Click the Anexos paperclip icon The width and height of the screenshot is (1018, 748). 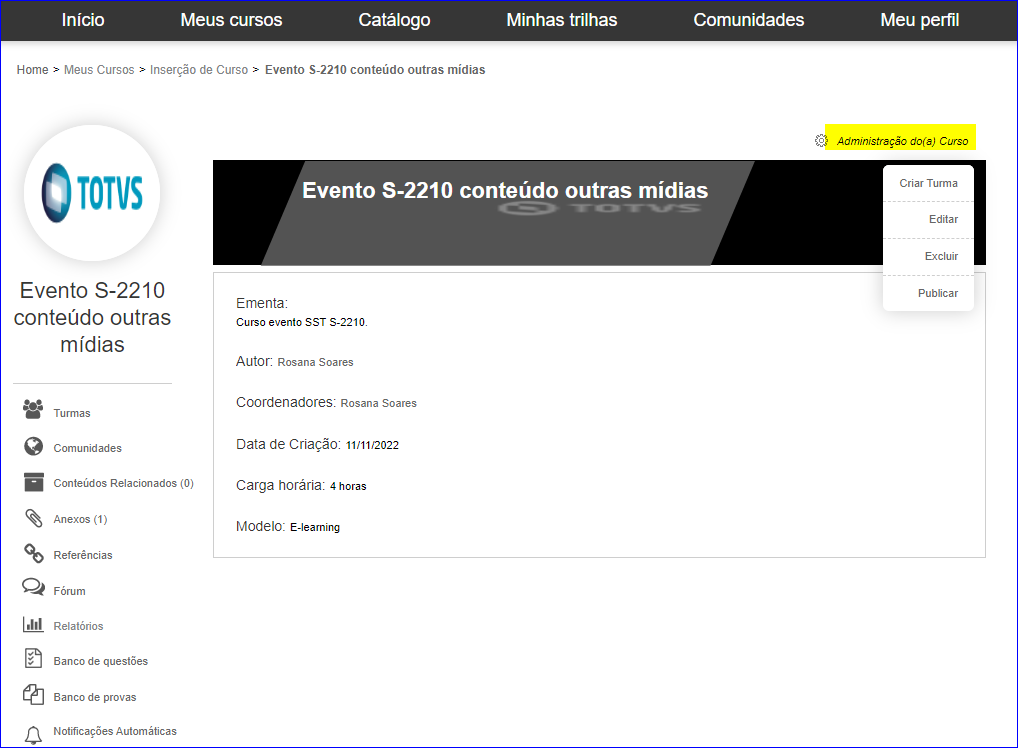tap(33, 517)
